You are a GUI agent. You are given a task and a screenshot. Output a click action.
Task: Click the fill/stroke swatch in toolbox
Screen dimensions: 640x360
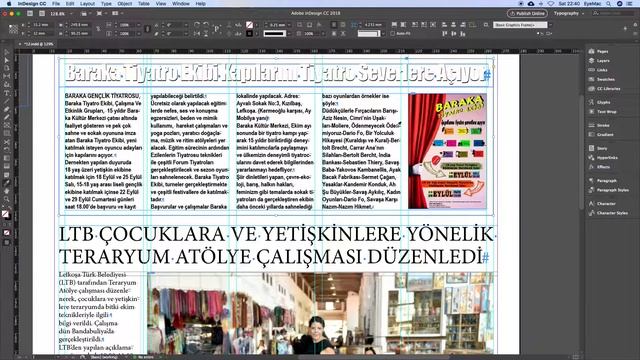point(6,214)
